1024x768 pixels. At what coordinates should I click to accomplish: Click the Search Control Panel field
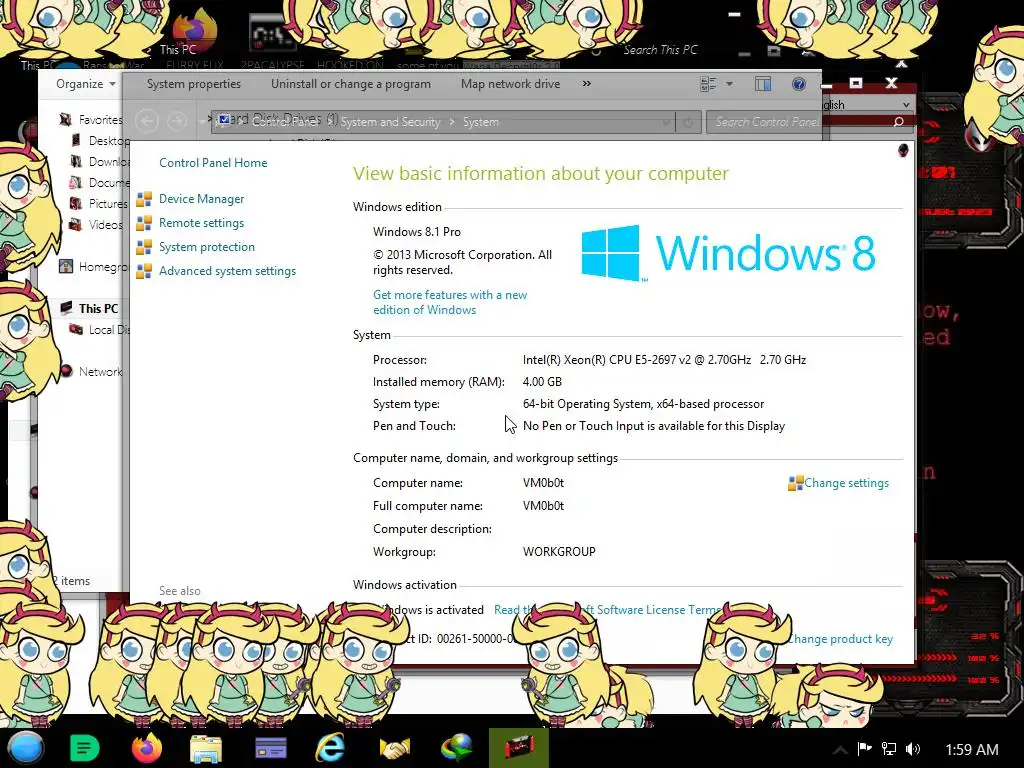(x=808, y=122)
